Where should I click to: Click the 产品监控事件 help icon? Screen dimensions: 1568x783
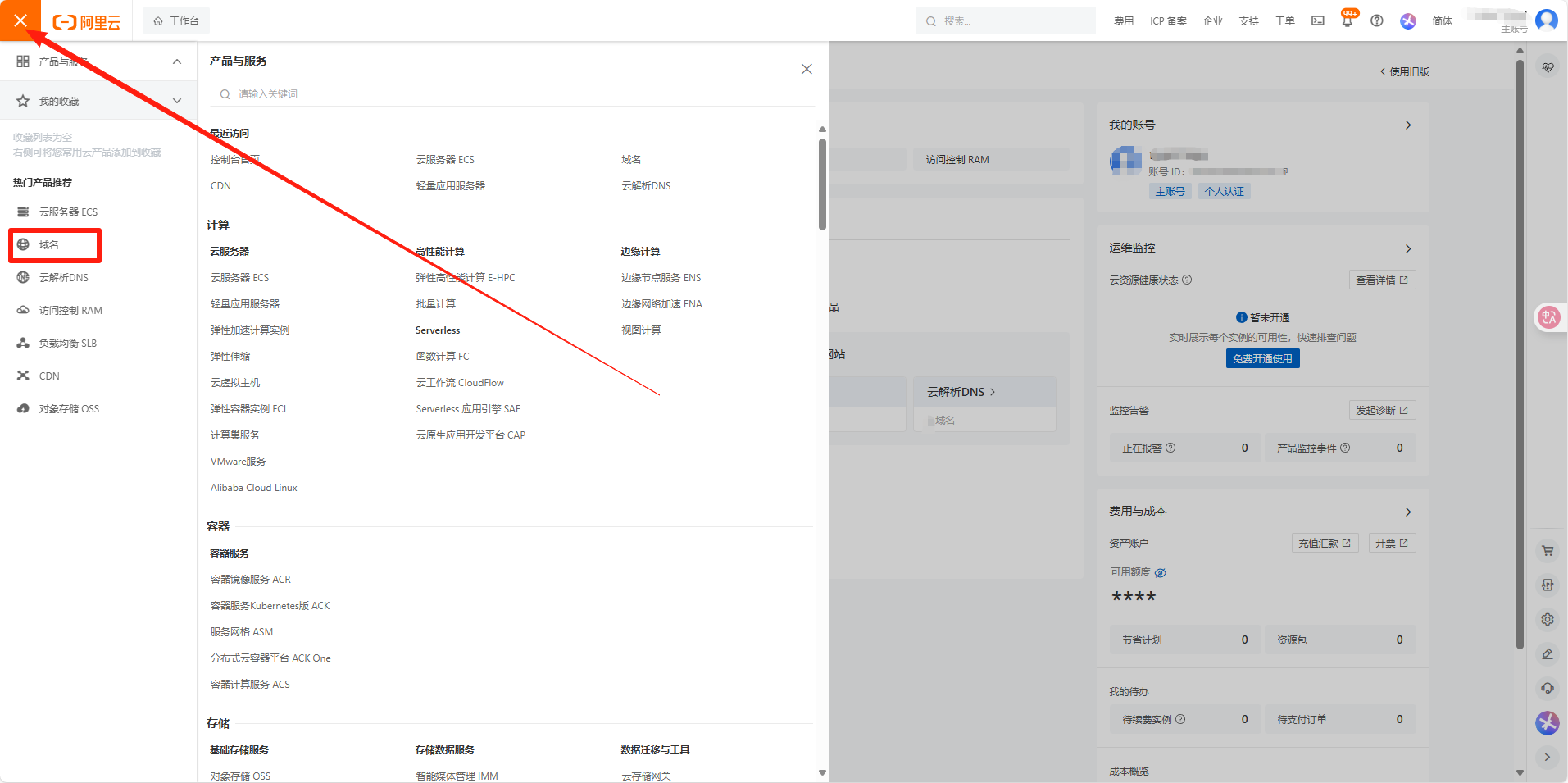1345,448
